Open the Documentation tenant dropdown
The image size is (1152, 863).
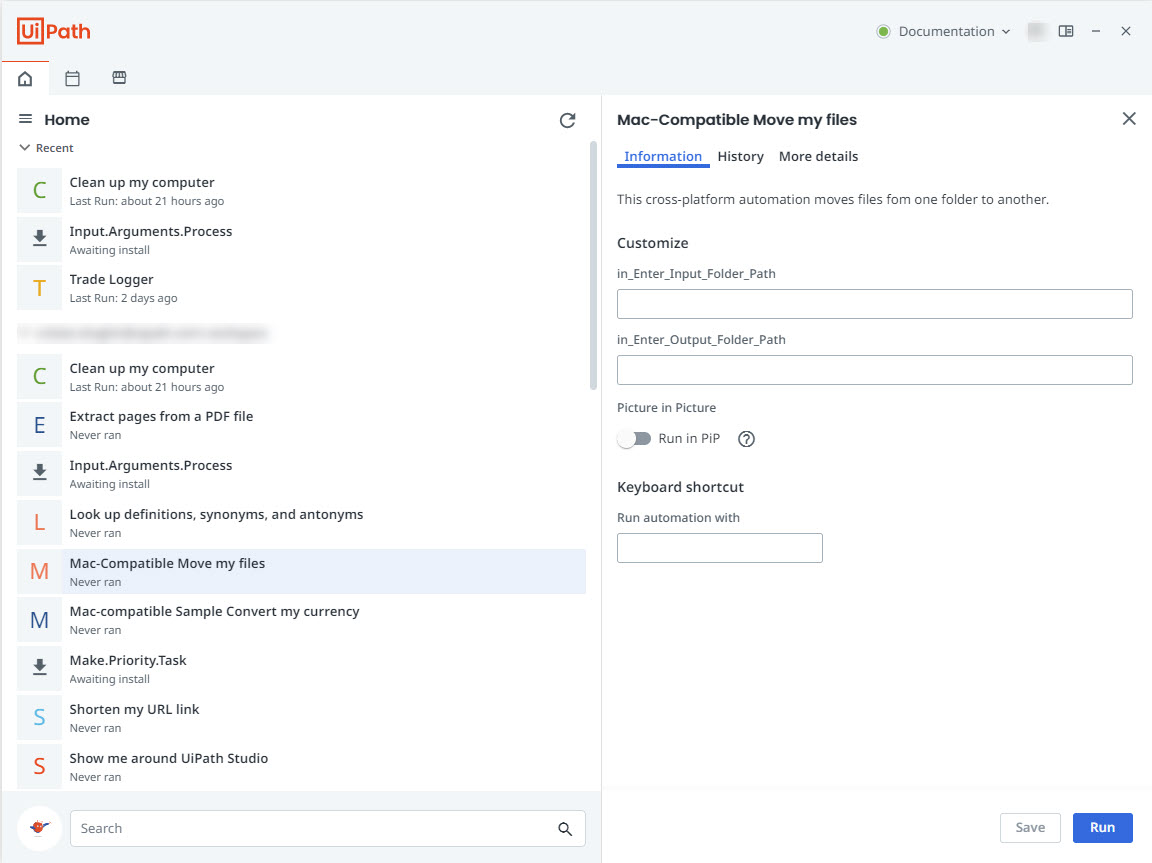[945, 31]
